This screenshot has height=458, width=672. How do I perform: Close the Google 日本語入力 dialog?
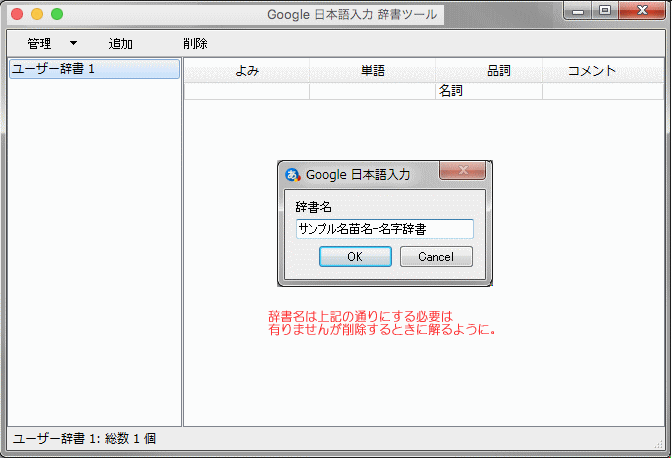click(462, 170)
